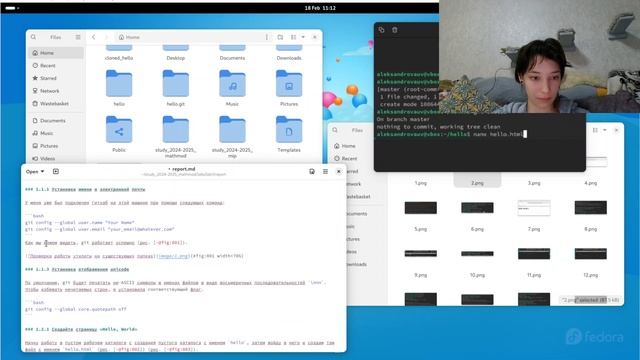Viewport: 640px width, 360px height.
Task: Click the 'git config --global user.name' line
Action: pyautogui.click(x=80, y=223)
